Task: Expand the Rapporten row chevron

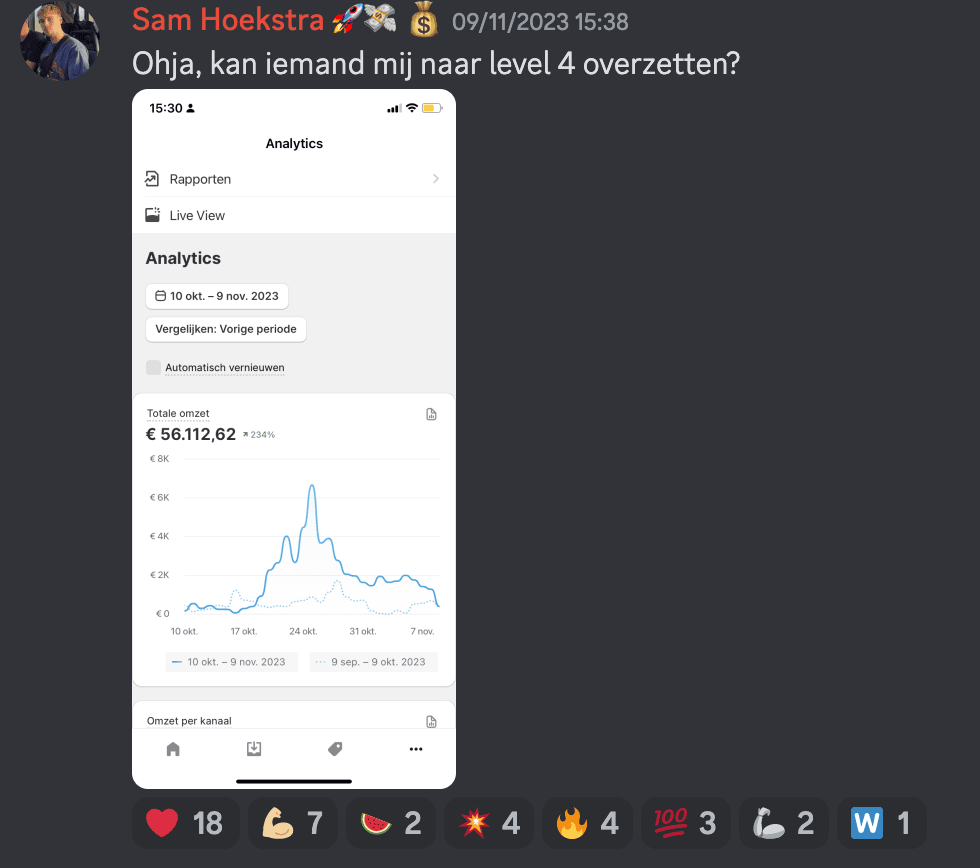Action: pos(436,179)
